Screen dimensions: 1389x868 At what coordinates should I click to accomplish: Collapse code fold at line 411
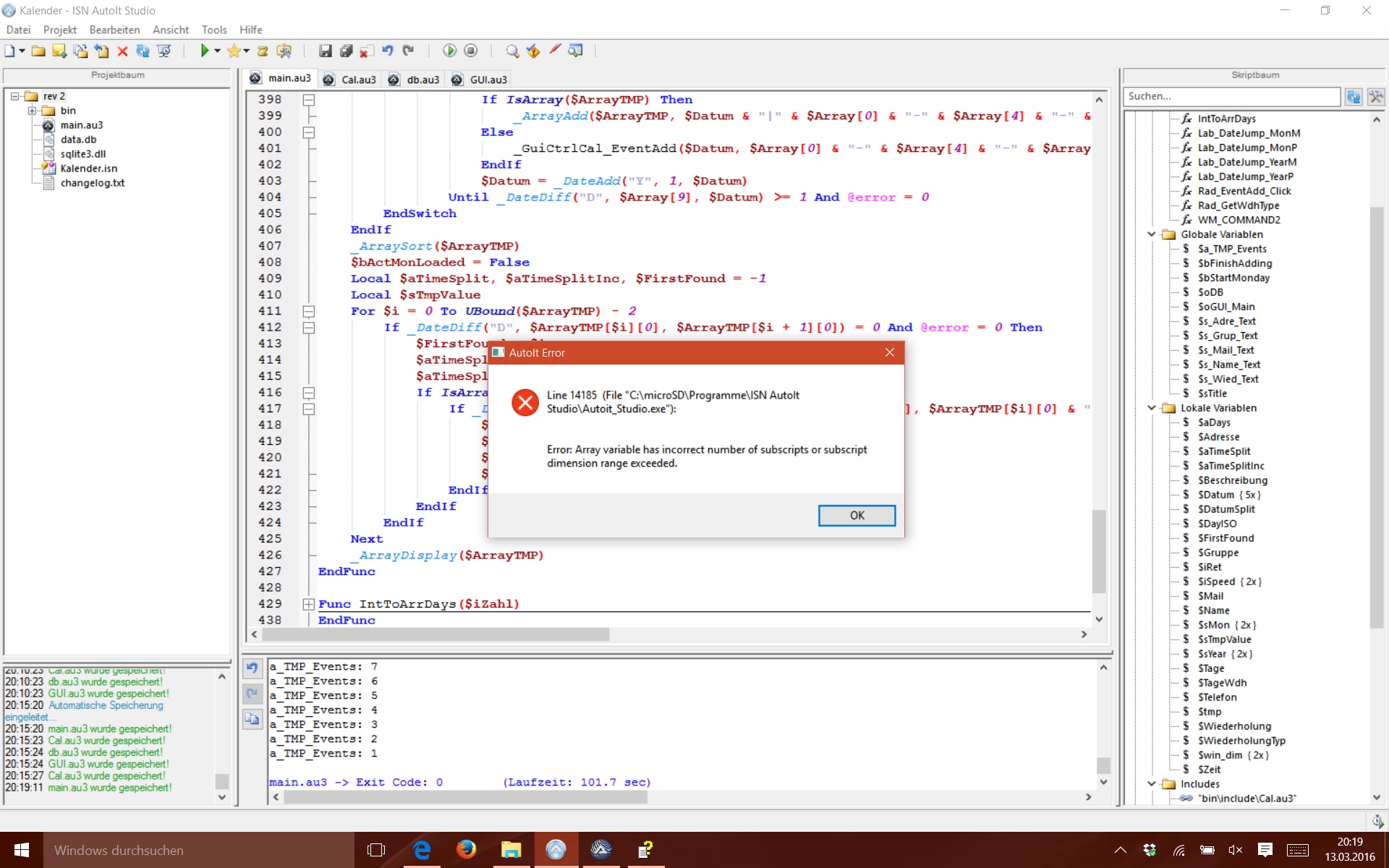[309, 311]
